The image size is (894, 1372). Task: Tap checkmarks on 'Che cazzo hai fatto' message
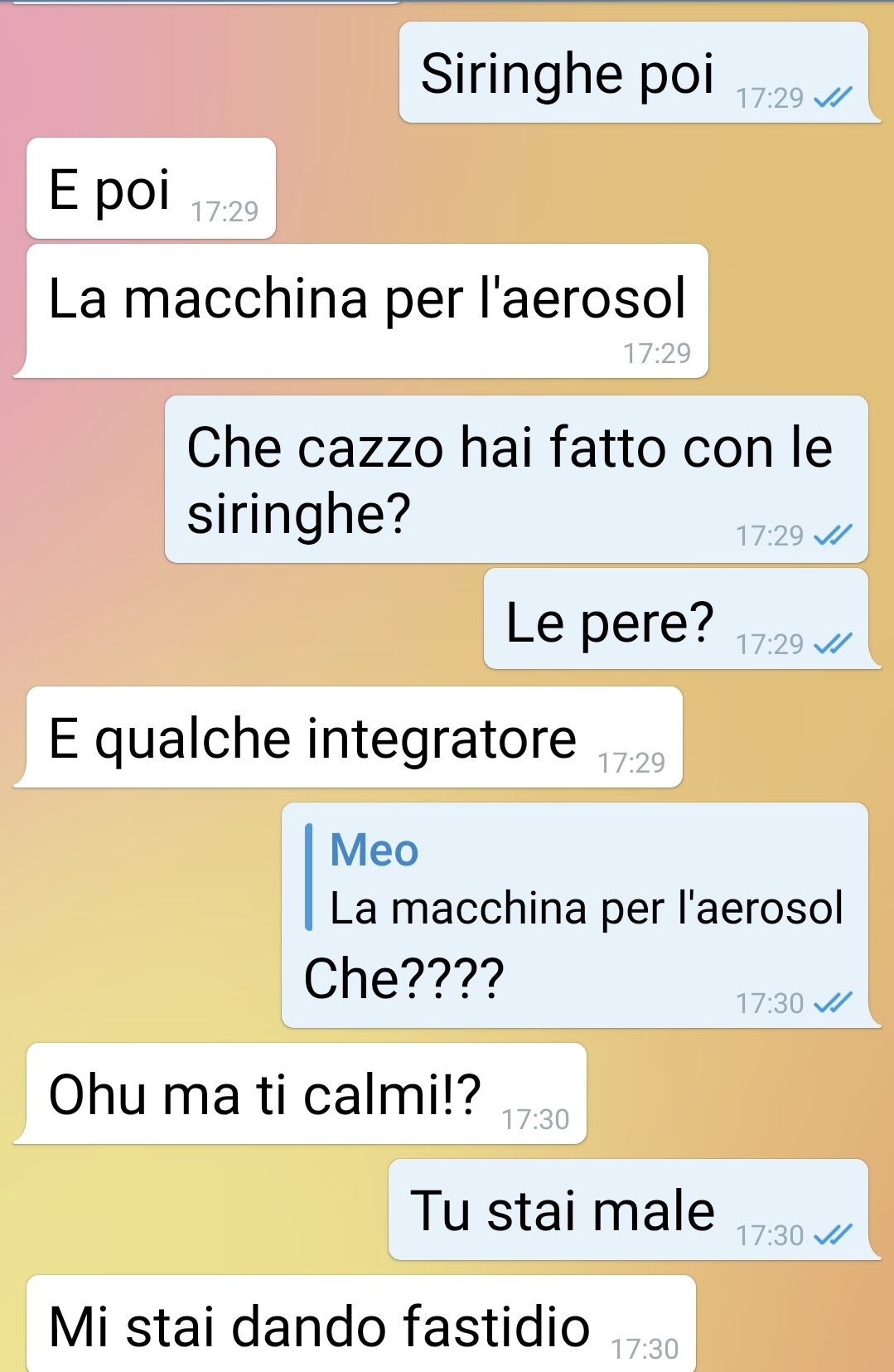click(833, 536)
